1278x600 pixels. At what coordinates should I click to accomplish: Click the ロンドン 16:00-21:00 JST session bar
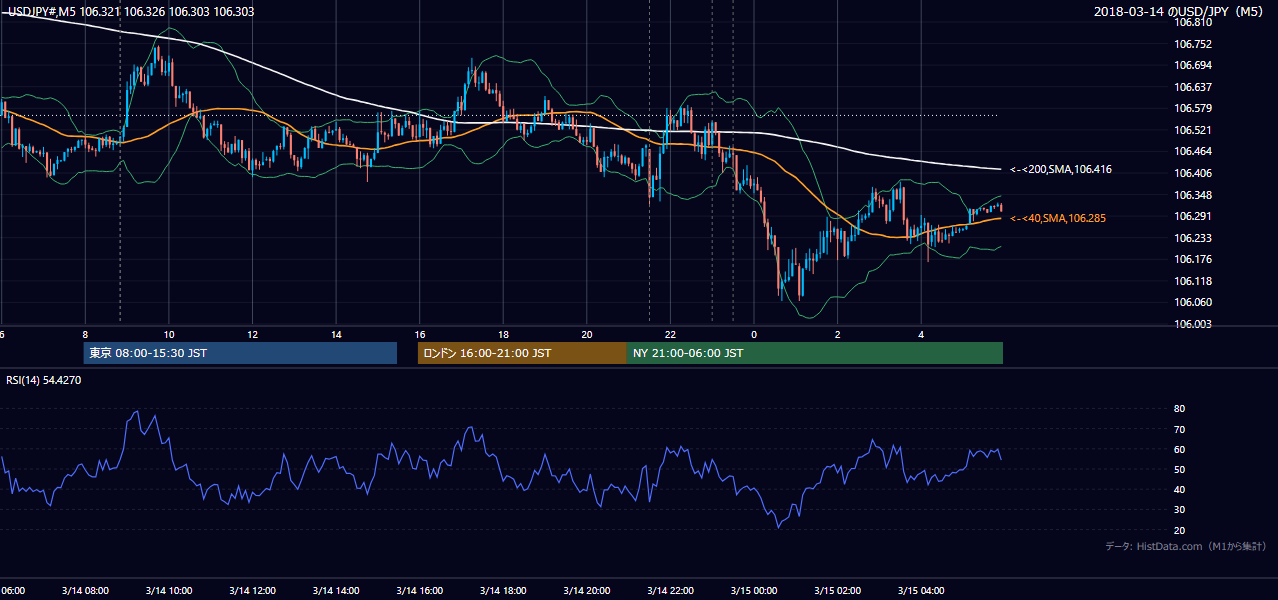tap(522, 353)
